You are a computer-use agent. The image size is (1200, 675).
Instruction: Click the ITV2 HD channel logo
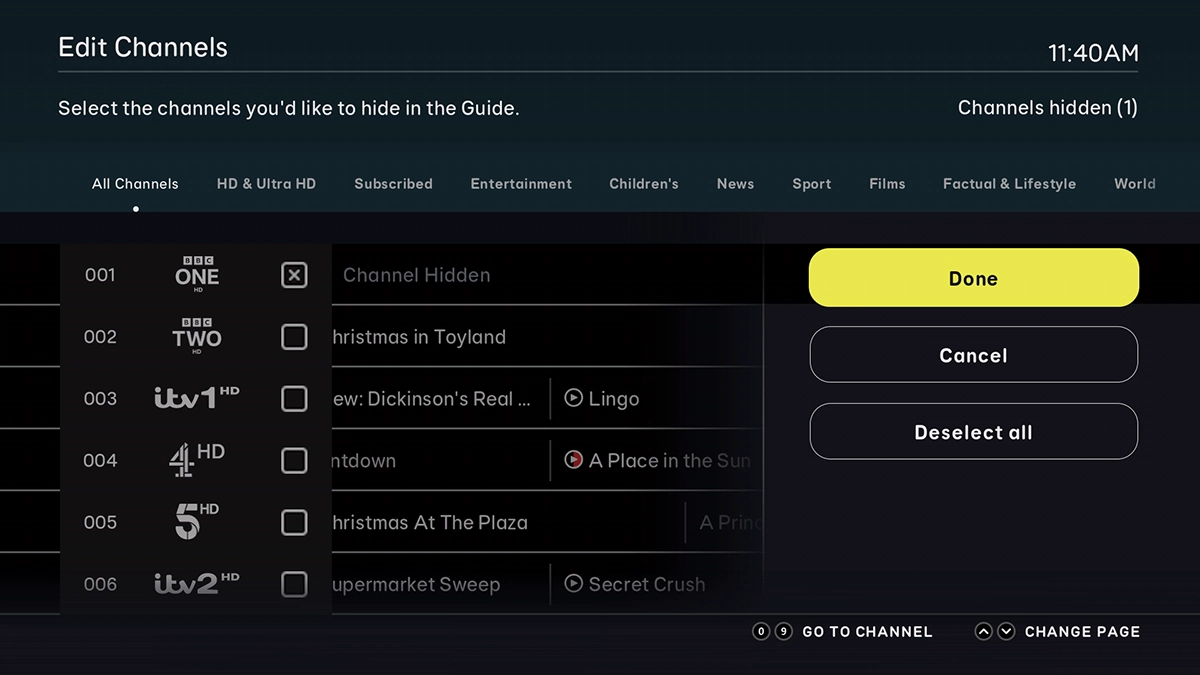pyautogui.click(x=196, y=583)
